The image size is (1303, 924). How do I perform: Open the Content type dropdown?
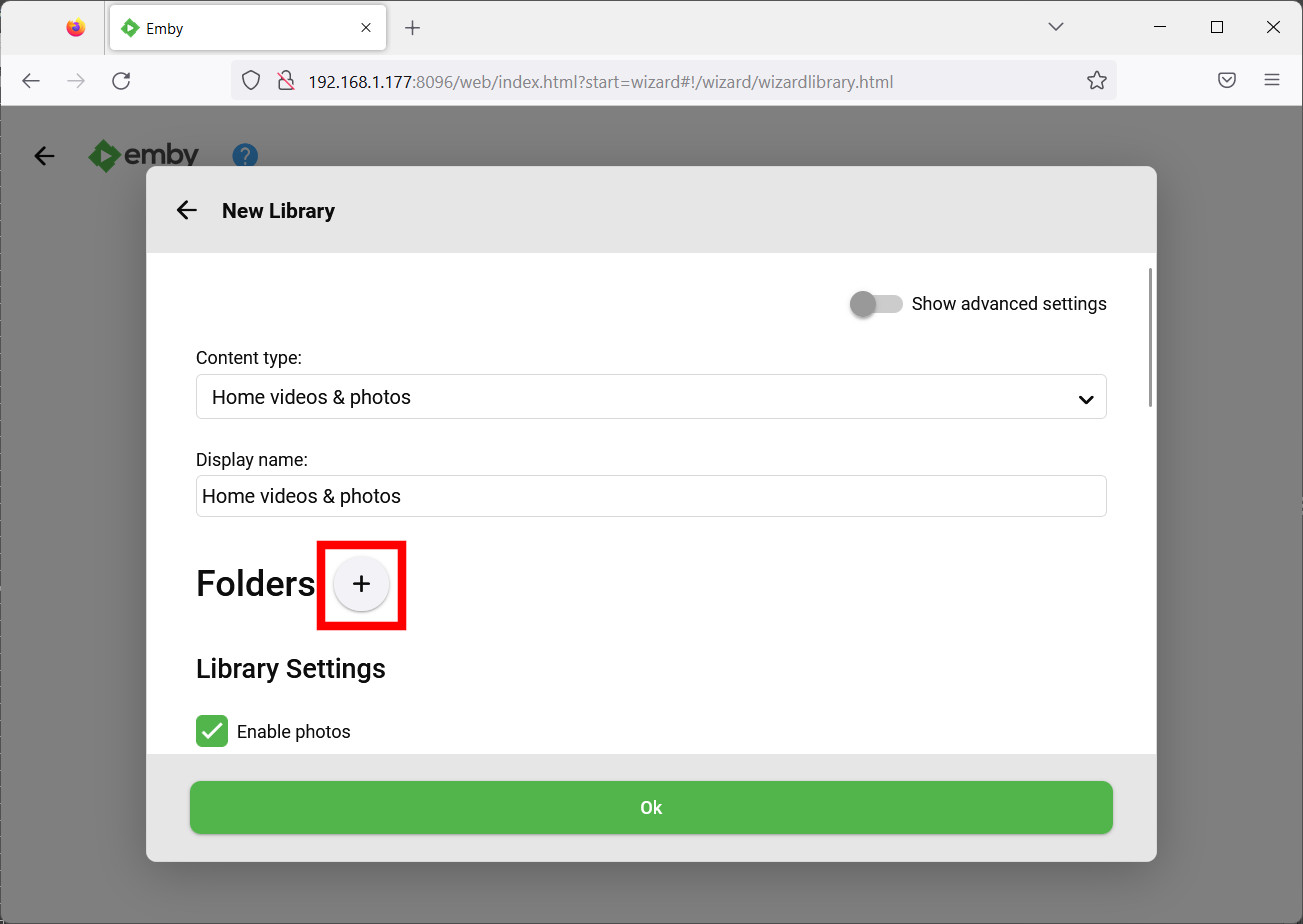(x=651, y=397)
